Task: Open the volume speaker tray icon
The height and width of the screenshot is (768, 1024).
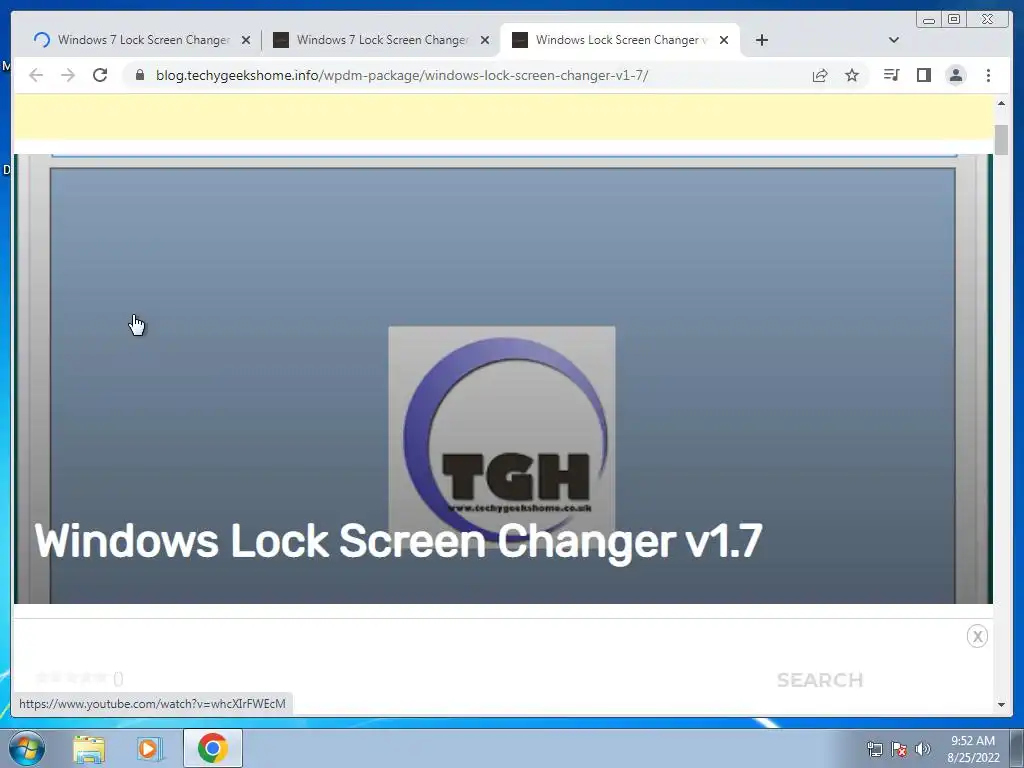Action: (923, 749)
